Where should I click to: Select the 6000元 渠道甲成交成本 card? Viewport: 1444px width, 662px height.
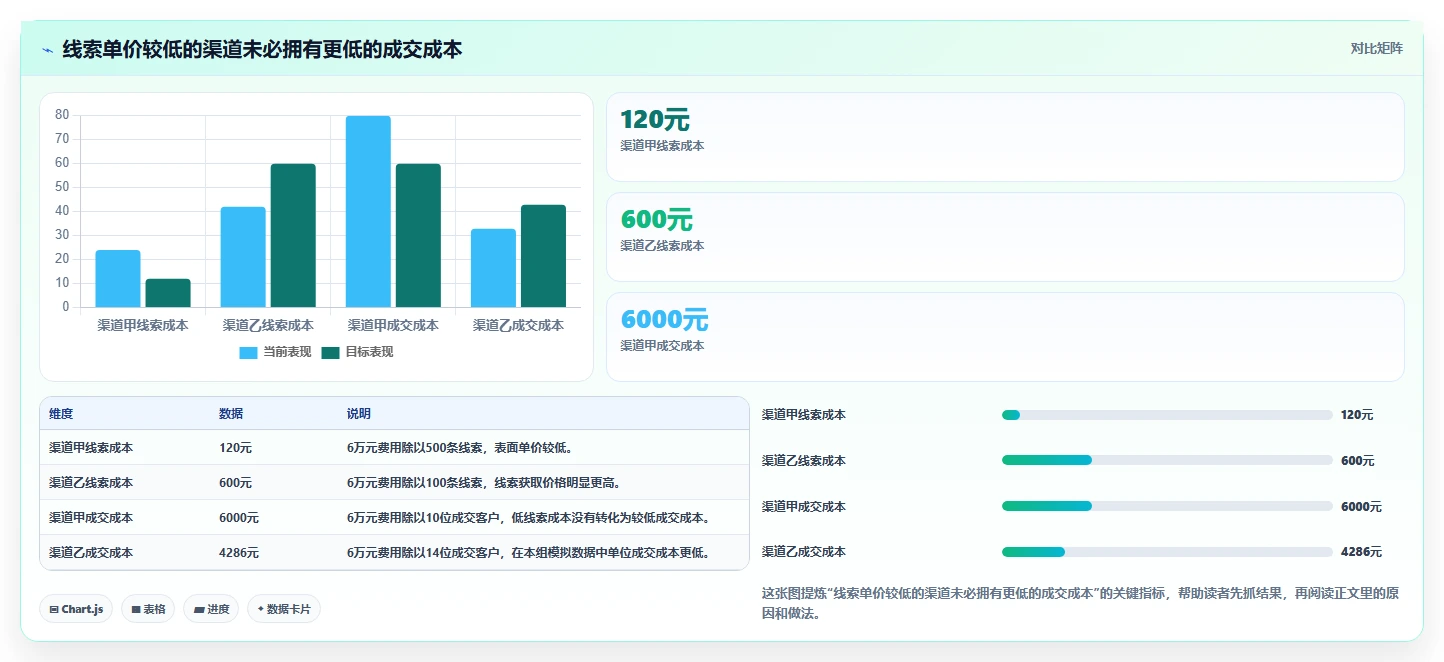pyautogui.click(x=1005, y=337)
